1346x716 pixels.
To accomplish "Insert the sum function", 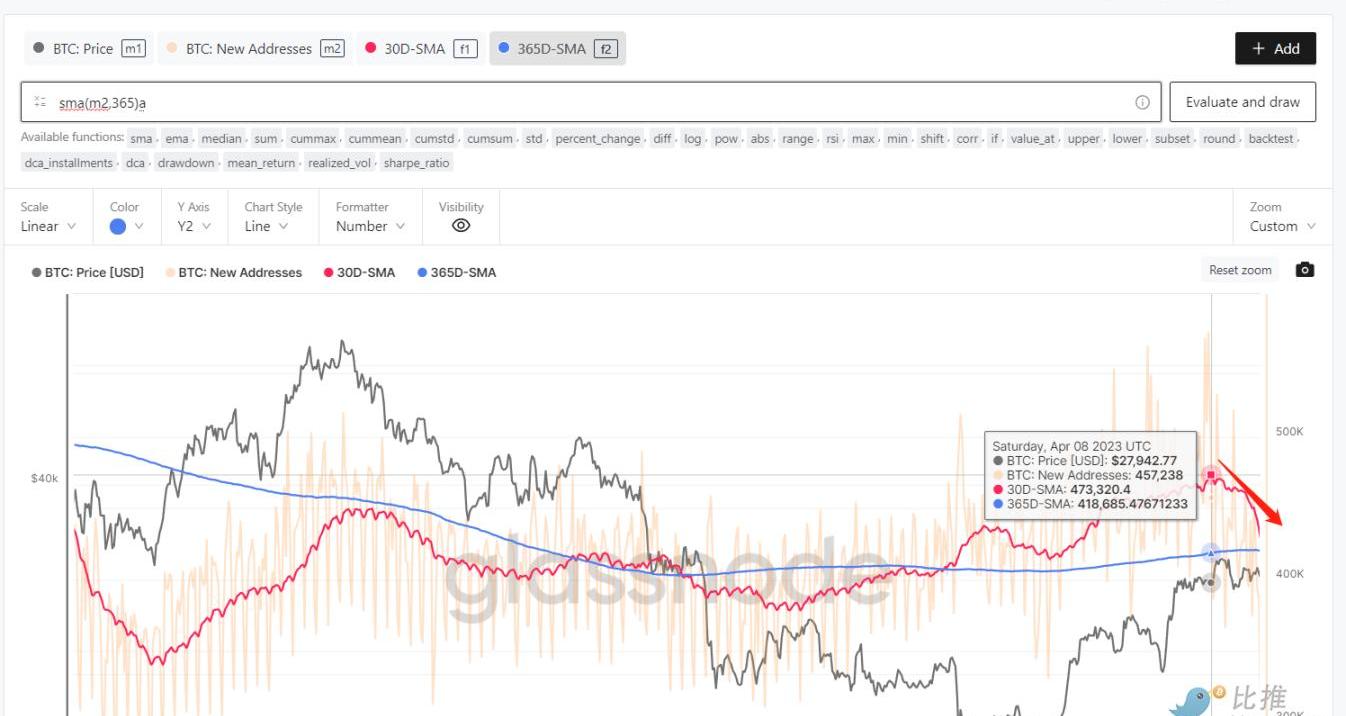I will tap(266, 139).
